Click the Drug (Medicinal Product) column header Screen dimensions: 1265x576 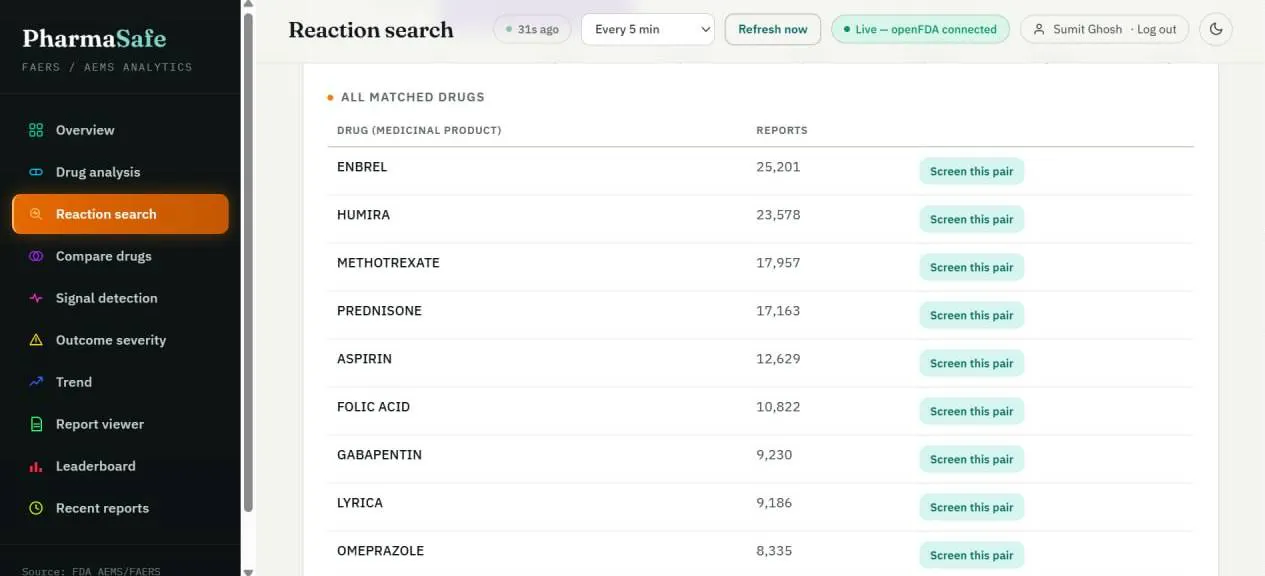(x=419, y=131)
